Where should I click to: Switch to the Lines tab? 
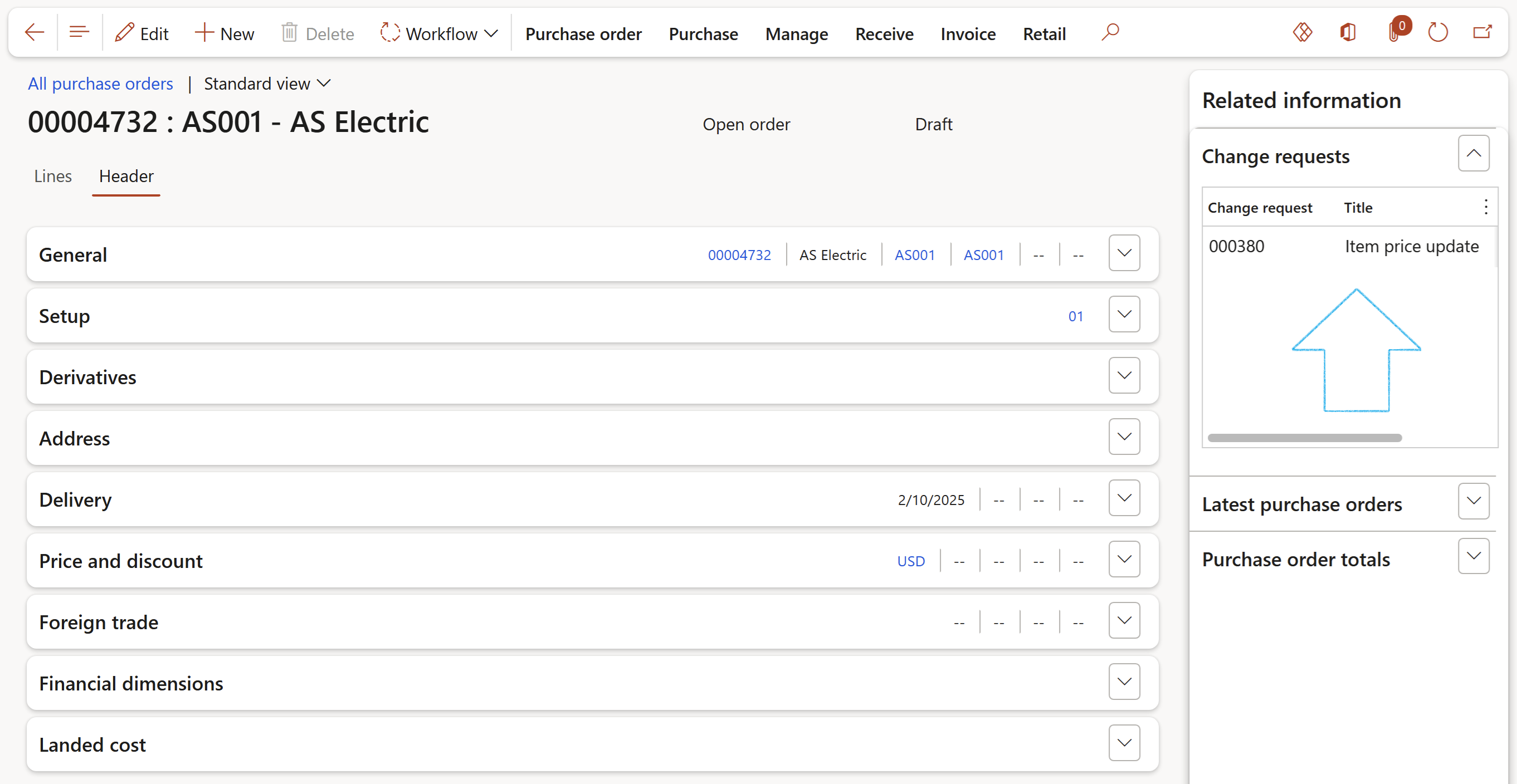[x=52, y=176]
